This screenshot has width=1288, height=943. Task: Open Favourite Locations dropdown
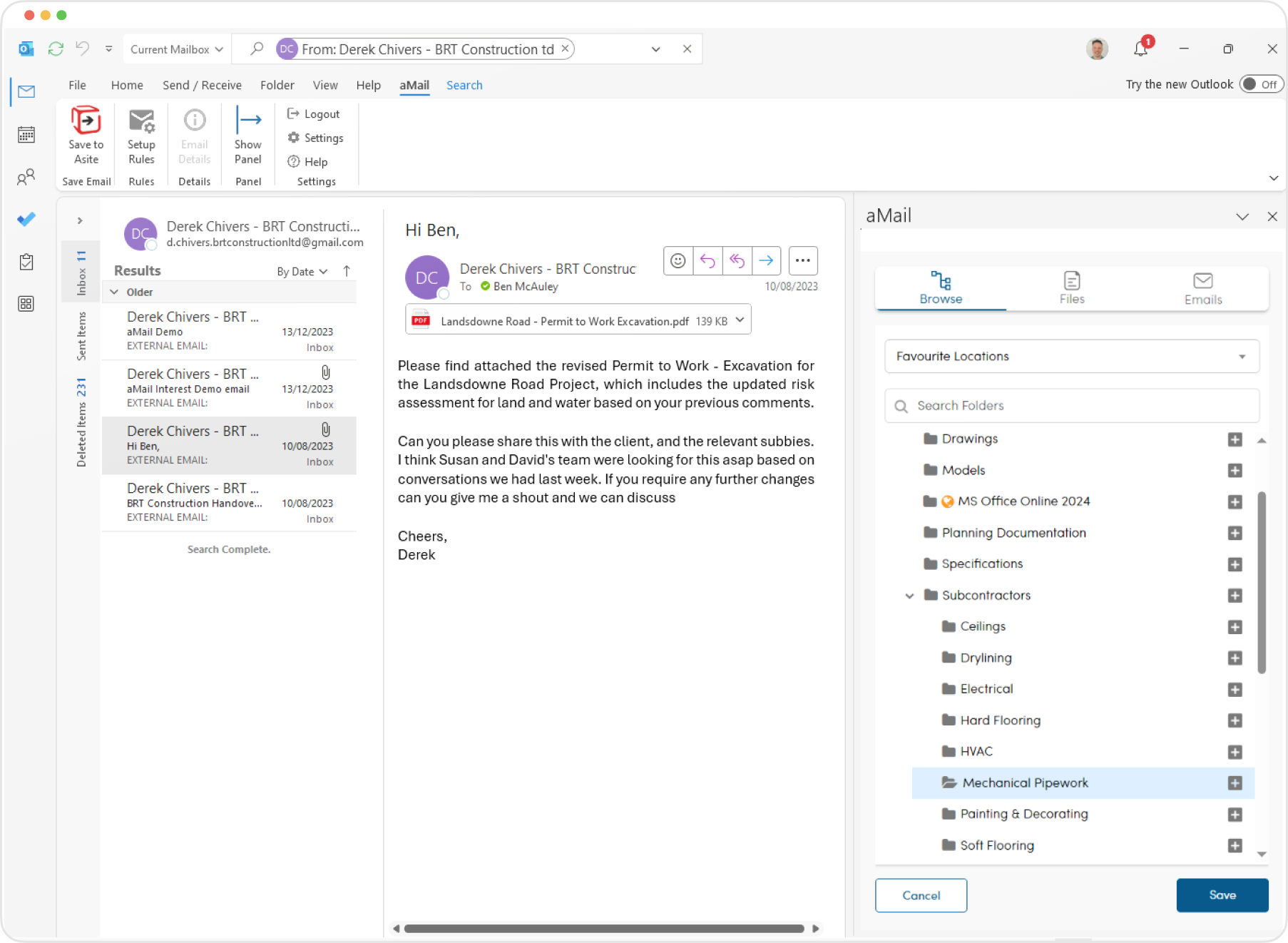click(x=1072, y=356)
